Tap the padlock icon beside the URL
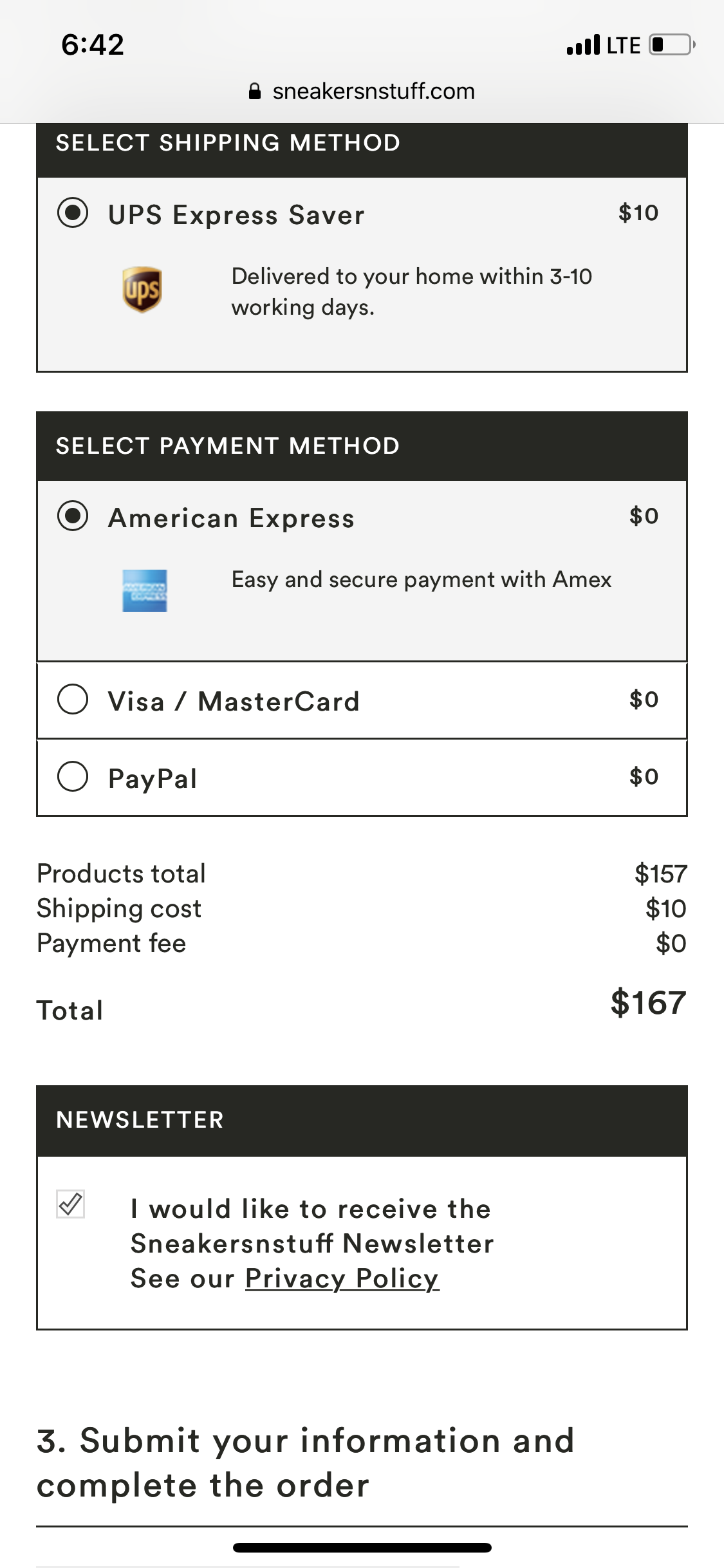 255,91
